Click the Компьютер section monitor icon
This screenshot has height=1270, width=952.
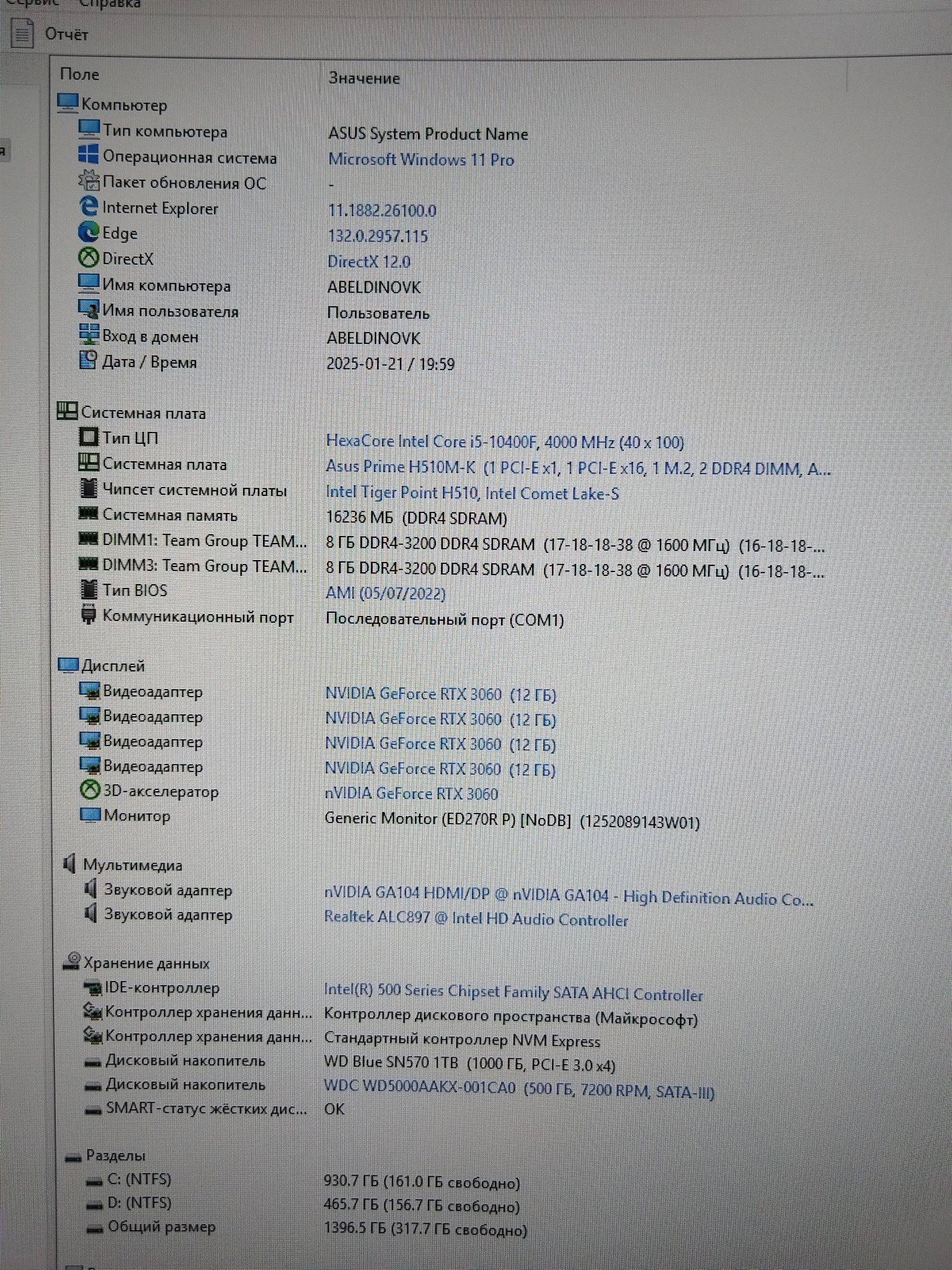click(67, 103)
